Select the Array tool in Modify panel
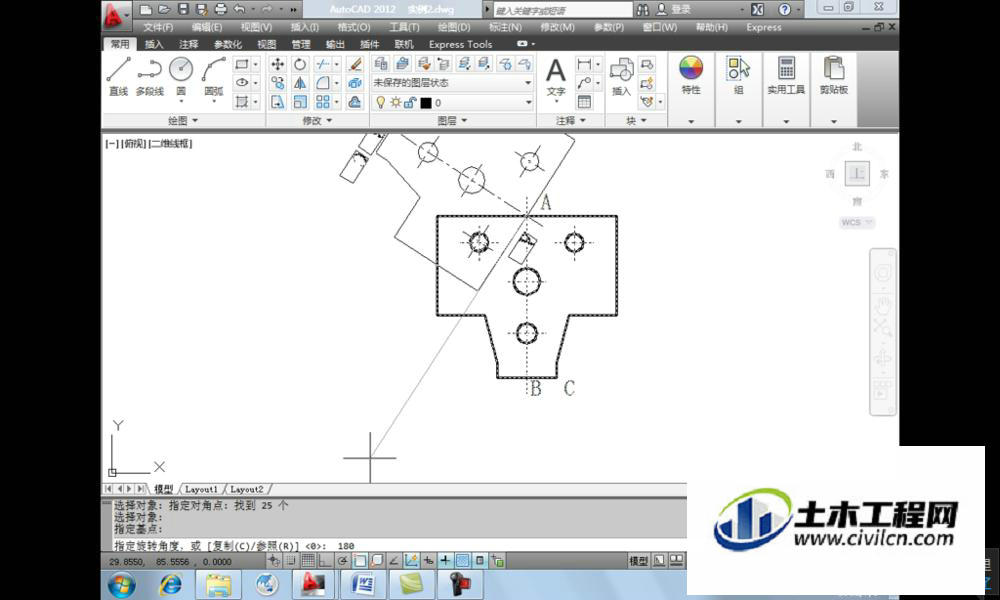This screenshot has width=1000, height=600. click(x=323, y=102)
